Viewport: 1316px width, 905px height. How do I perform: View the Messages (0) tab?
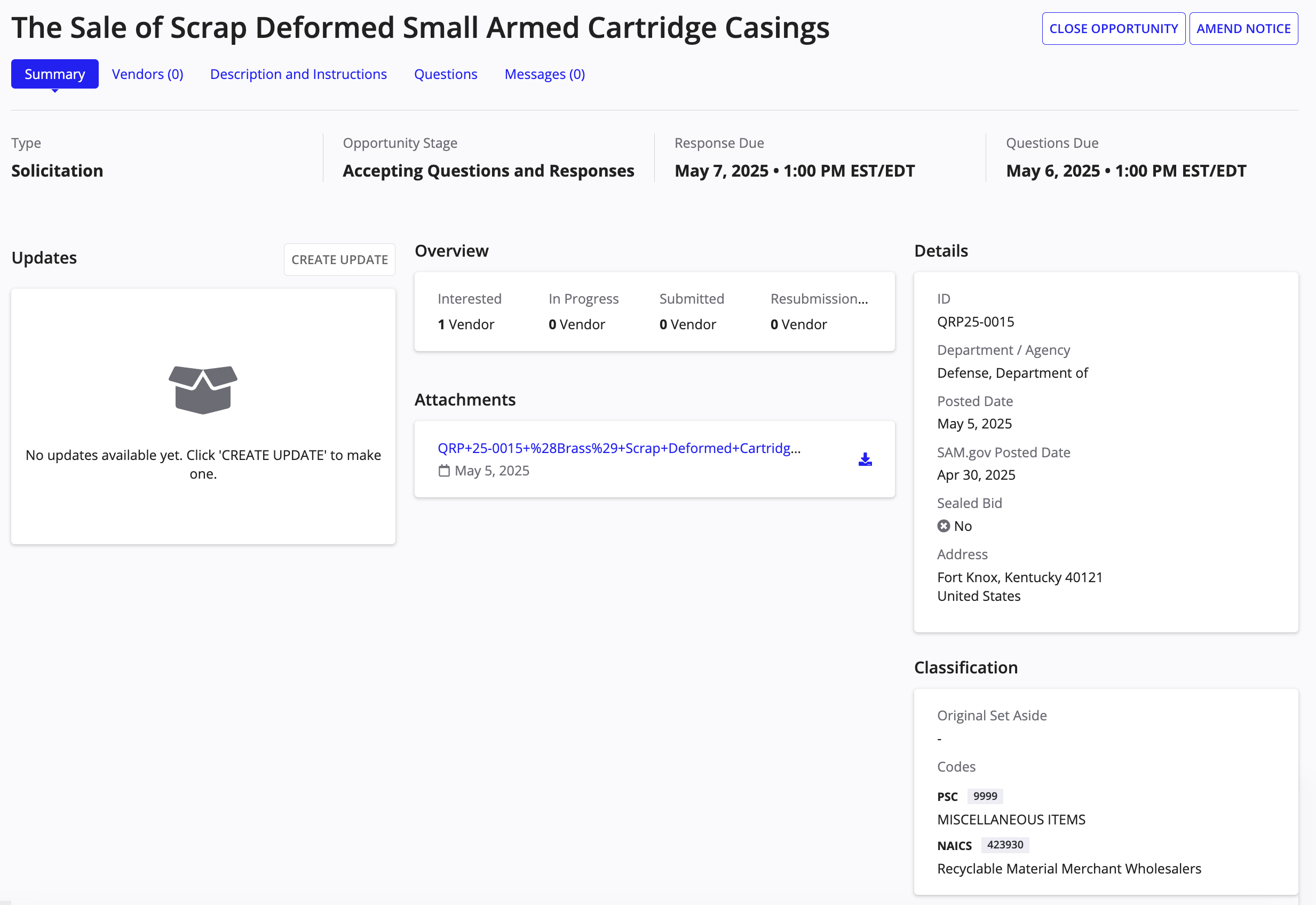click(545, 74)
